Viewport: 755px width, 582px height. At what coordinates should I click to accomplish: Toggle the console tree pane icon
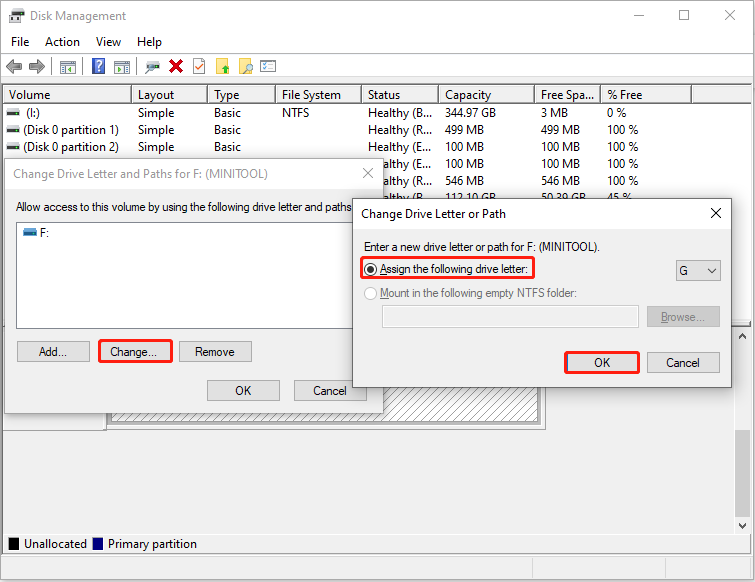(x=68, y=67)
